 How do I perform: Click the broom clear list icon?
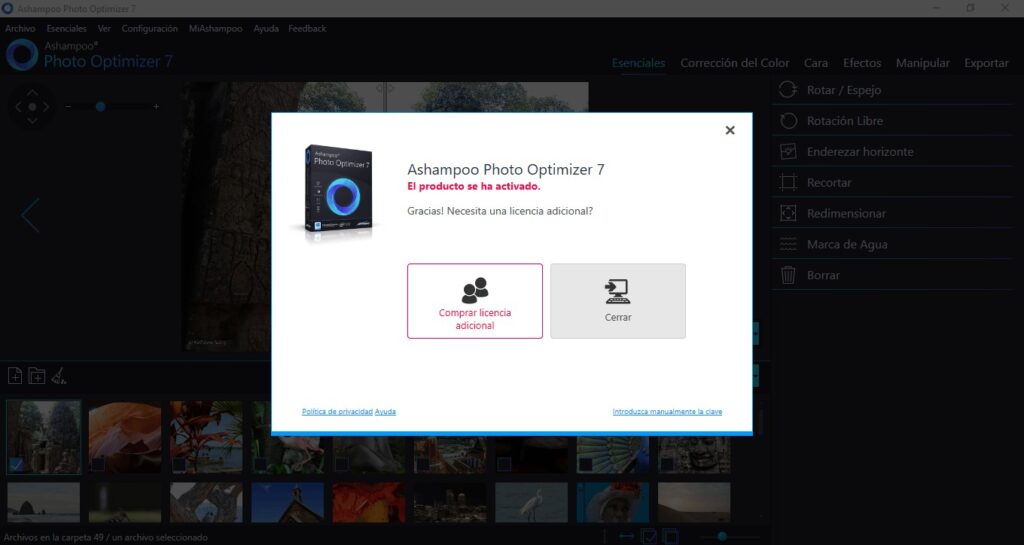[x=59, y=376]
